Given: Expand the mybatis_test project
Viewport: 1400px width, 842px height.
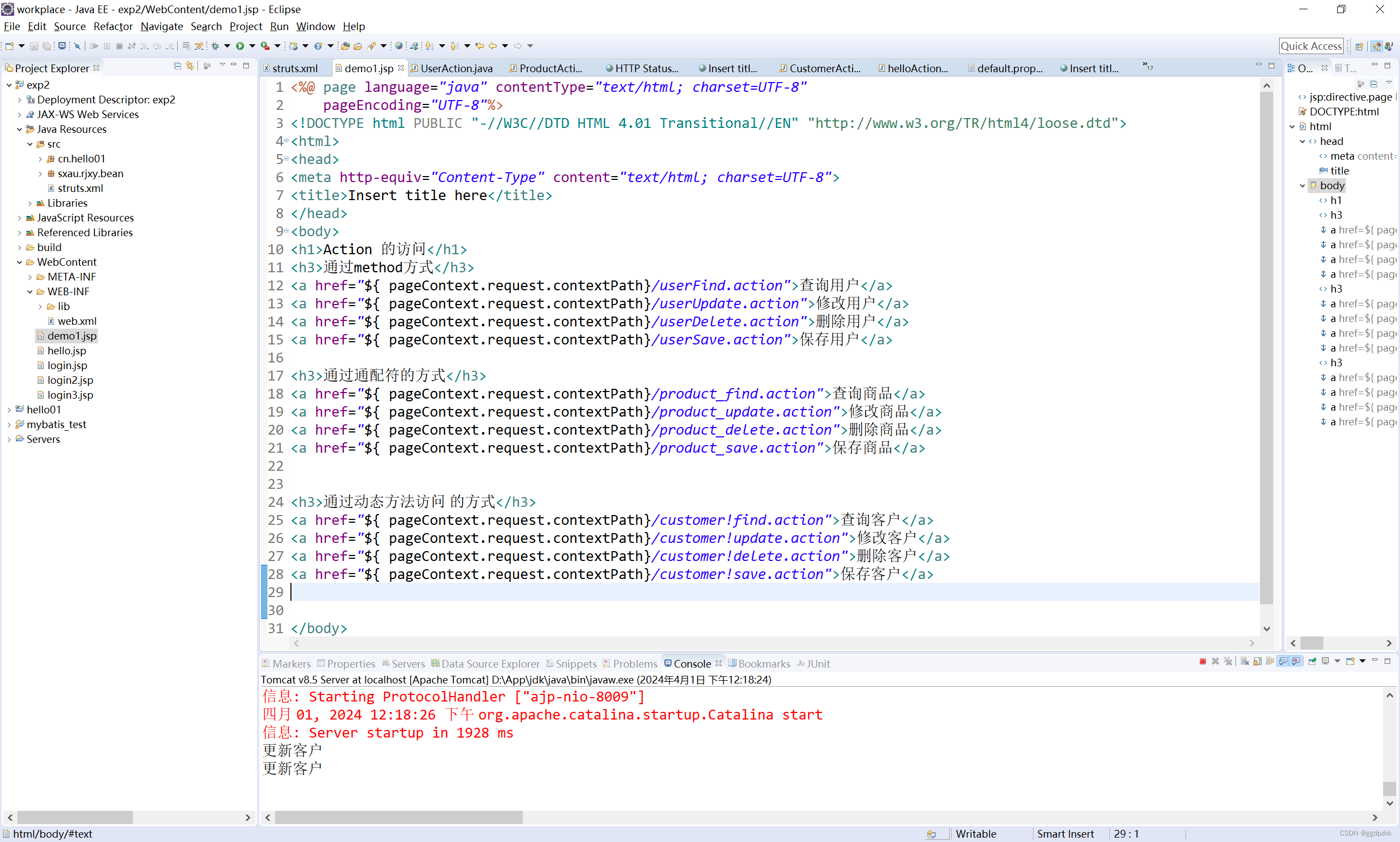Looking at the screenshot, I should click(x=9, y=424).
